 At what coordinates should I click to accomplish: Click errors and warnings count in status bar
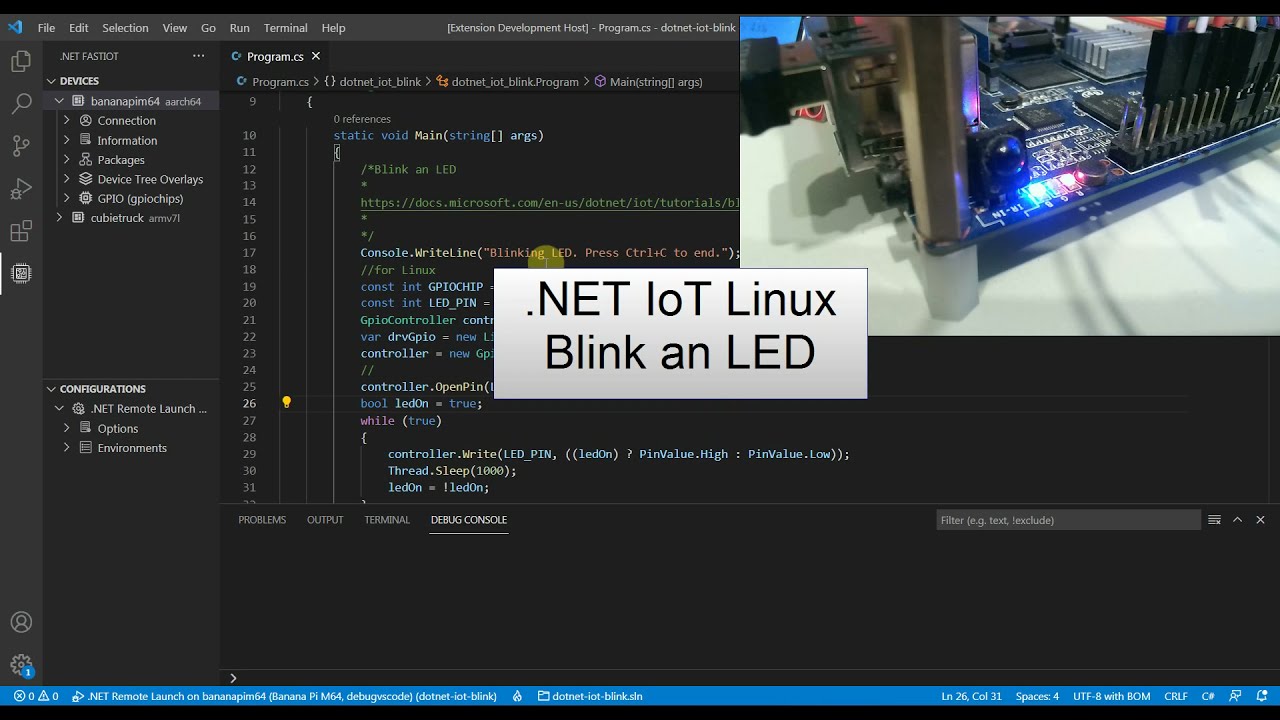click(36, 696)
